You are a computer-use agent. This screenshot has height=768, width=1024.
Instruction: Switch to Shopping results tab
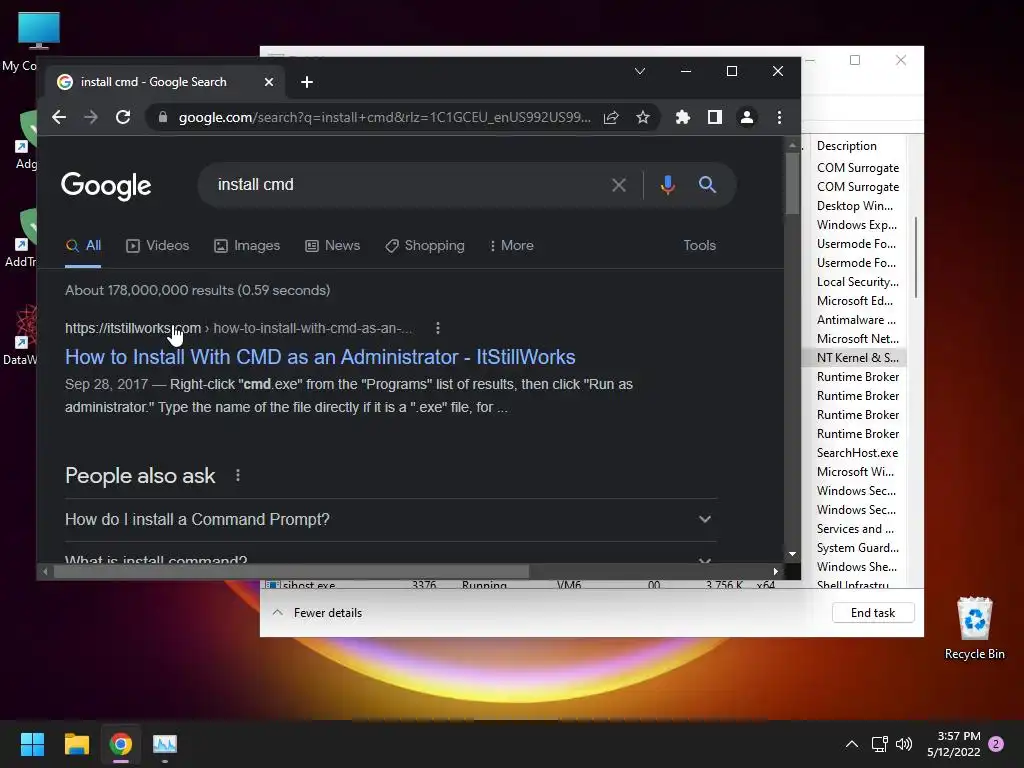tap(425, 246)
